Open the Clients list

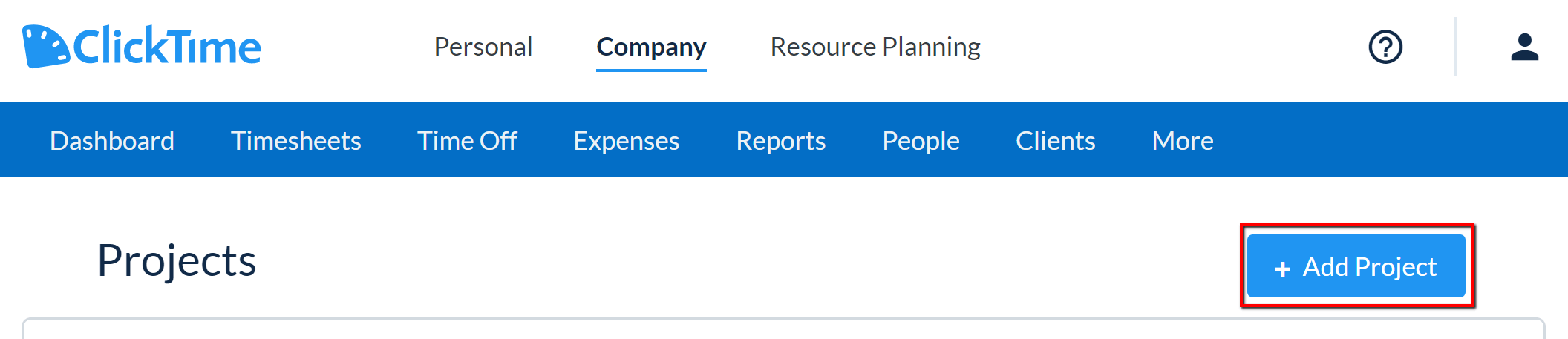[x=1055, y=140]
